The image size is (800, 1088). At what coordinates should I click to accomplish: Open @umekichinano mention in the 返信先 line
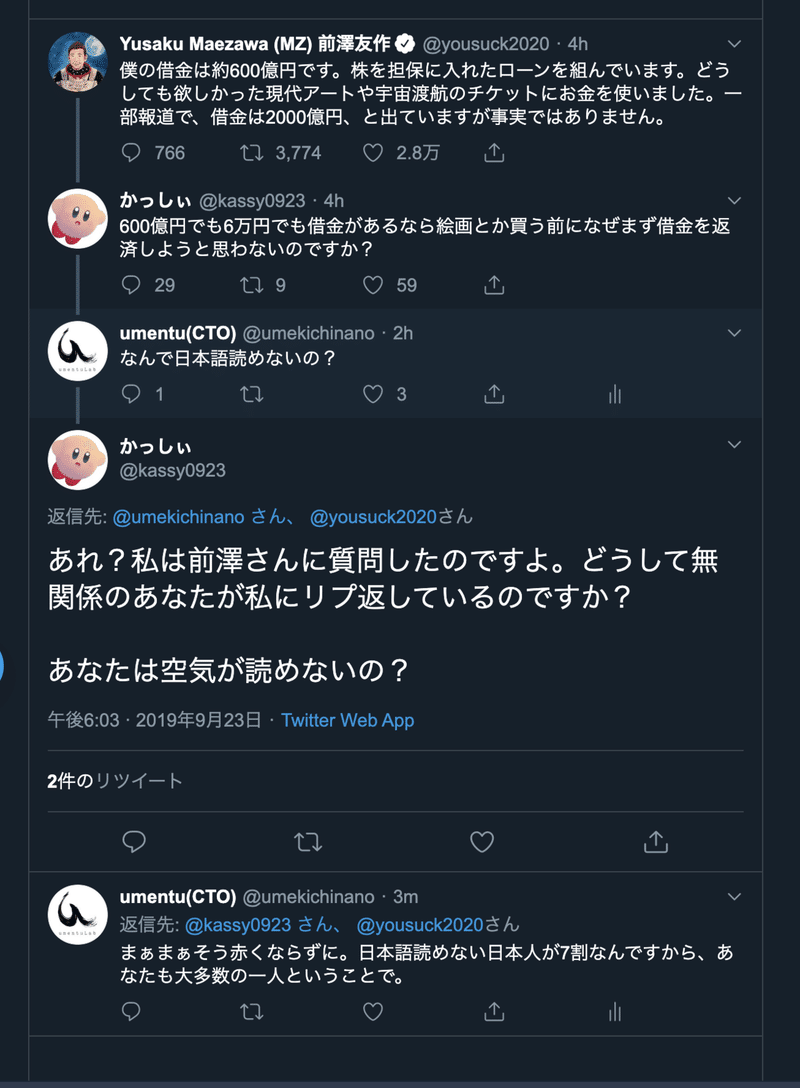tap(178, 517)
